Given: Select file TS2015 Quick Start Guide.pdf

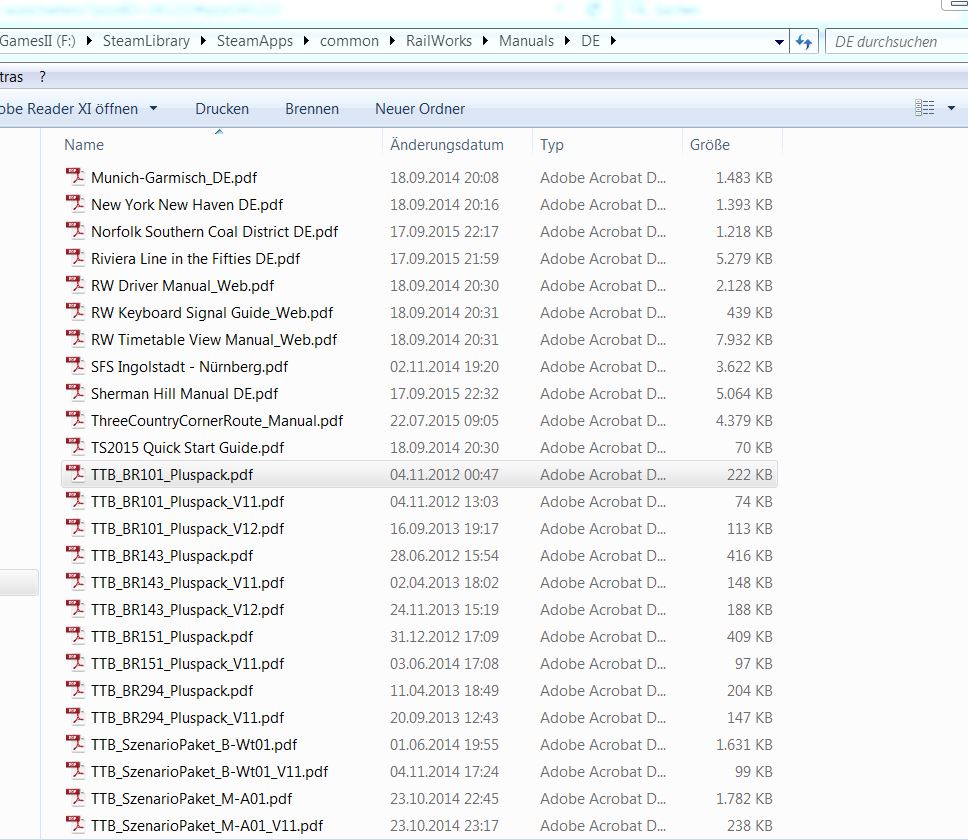Looking at the screenshot, I should [187, 447].
